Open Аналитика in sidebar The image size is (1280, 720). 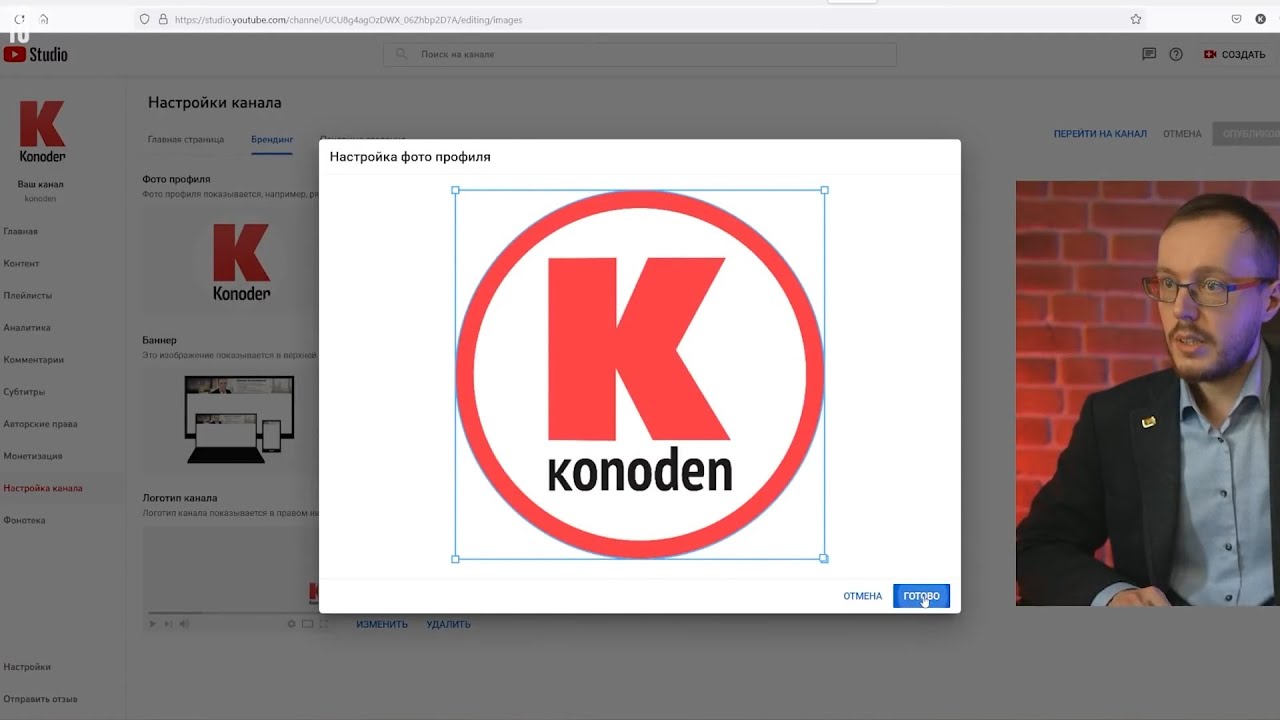tap(26, 327)
